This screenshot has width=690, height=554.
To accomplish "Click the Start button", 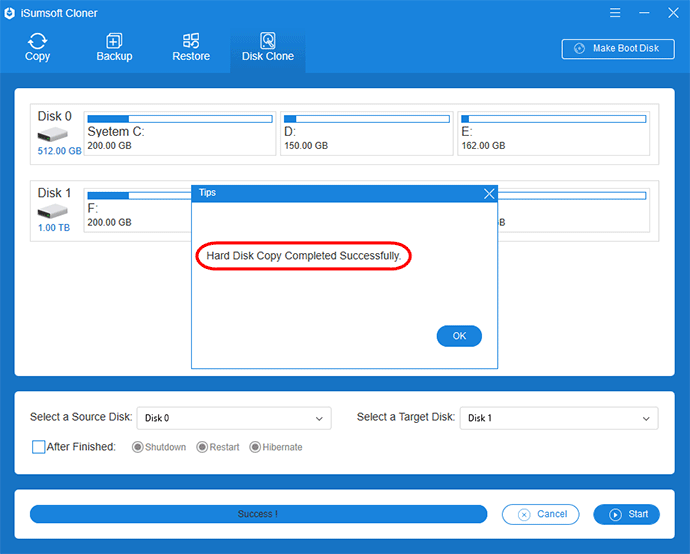I will tap(626, 514).
